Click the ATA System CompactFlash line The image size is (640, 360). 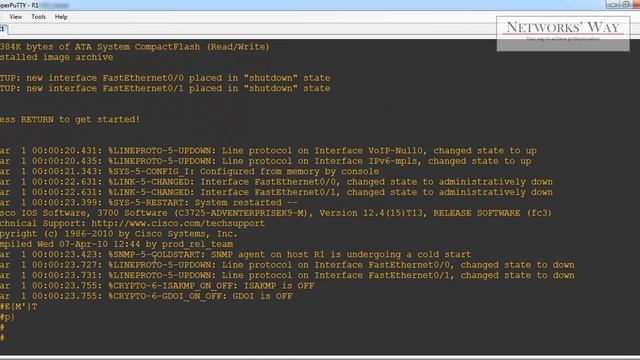135,47
